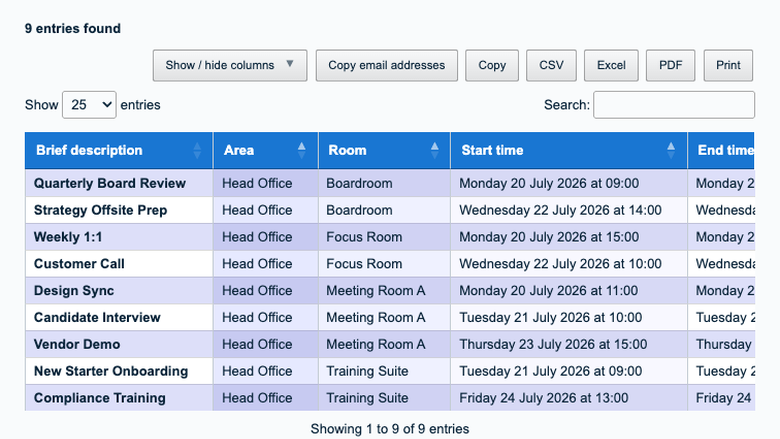The image size is (780, 439).
Task: Click the Start time sort arrows
Action: point(671,150)
